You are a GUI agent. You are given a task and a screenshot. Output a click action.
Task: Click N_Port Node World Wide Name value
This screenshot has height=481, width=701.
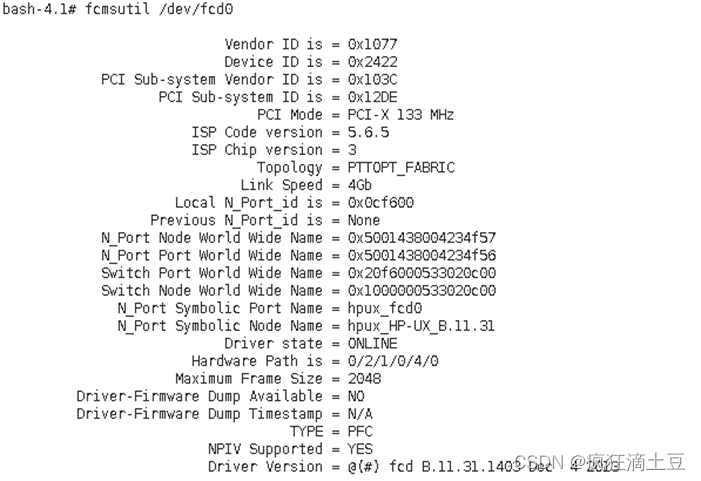[422, 238]
